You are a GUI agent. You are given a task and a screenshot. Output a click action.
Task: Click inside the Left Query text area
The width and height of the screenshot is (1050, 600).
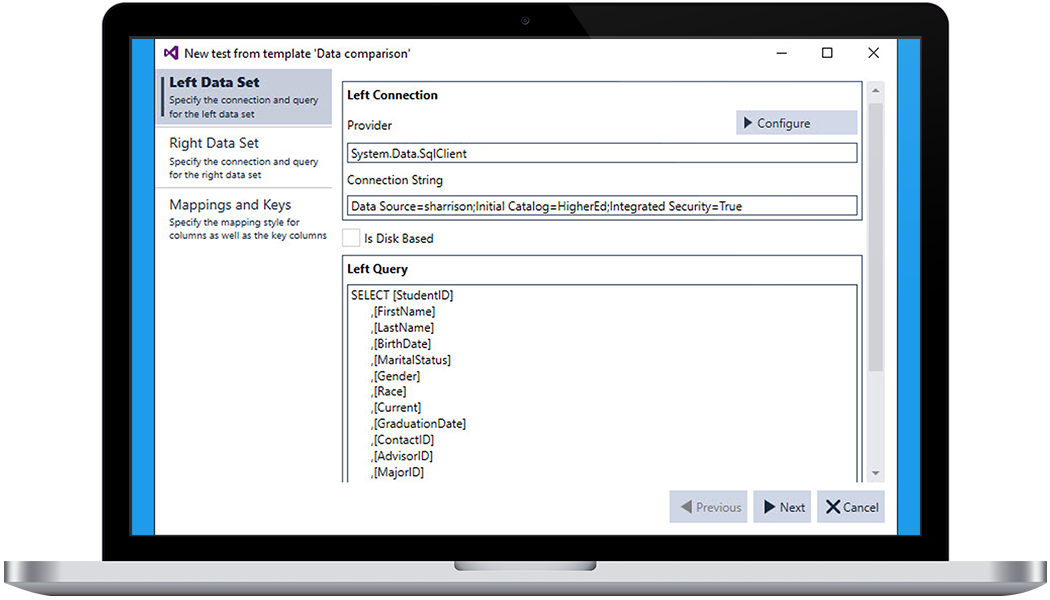tap(602, 384)
